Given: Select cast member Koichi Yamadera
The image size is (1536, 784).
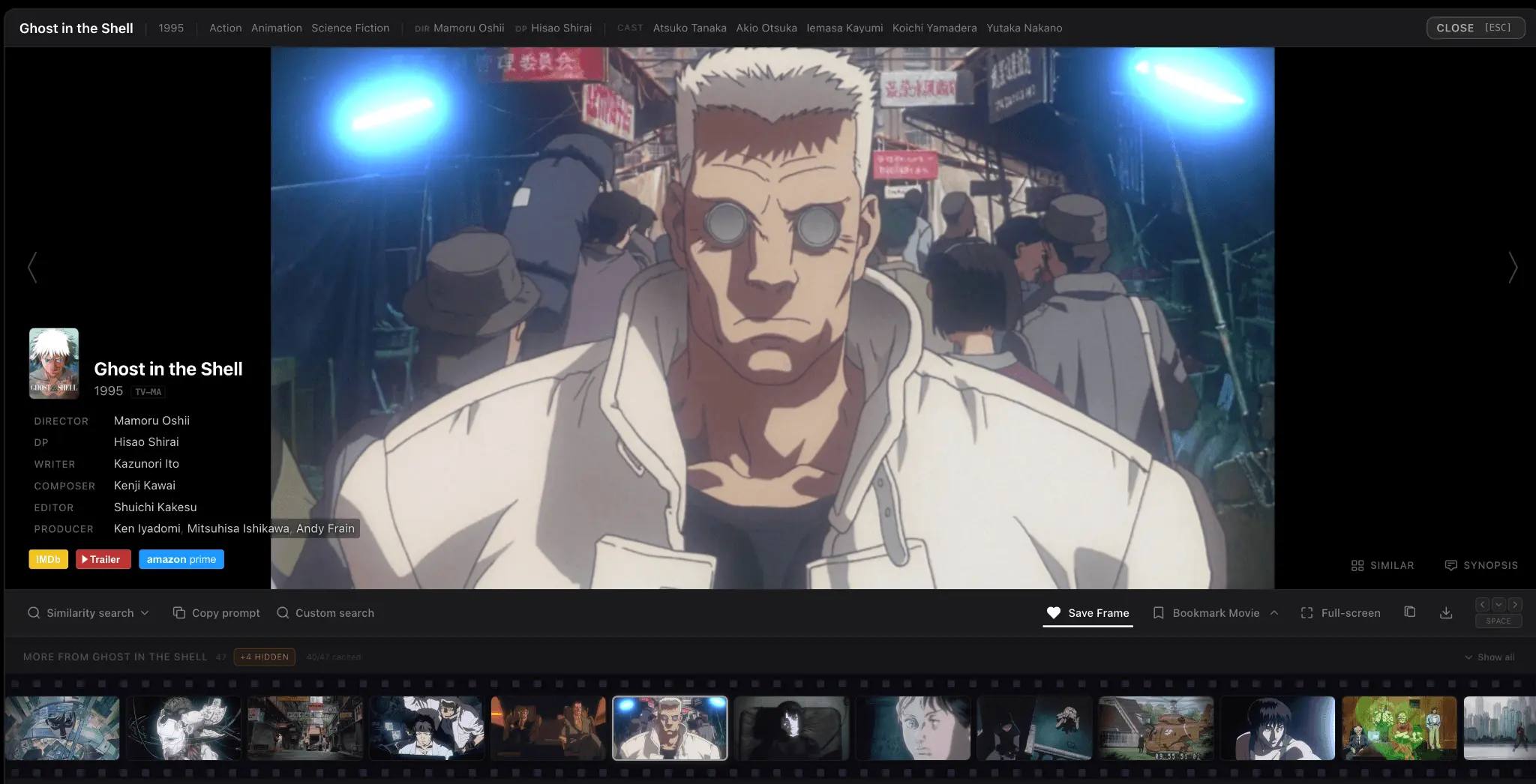Looking at the screenshot, I should point(934,28).
